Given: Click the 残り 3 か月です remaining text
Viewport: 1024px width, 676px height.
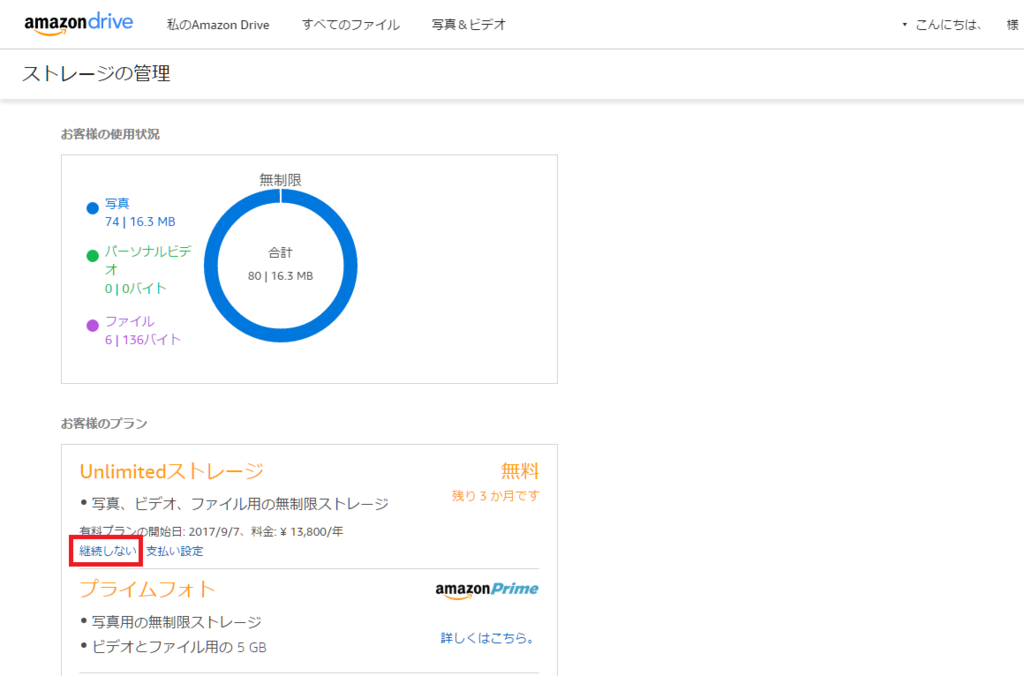Looking at the screenshot, I should tap(496, 496).
